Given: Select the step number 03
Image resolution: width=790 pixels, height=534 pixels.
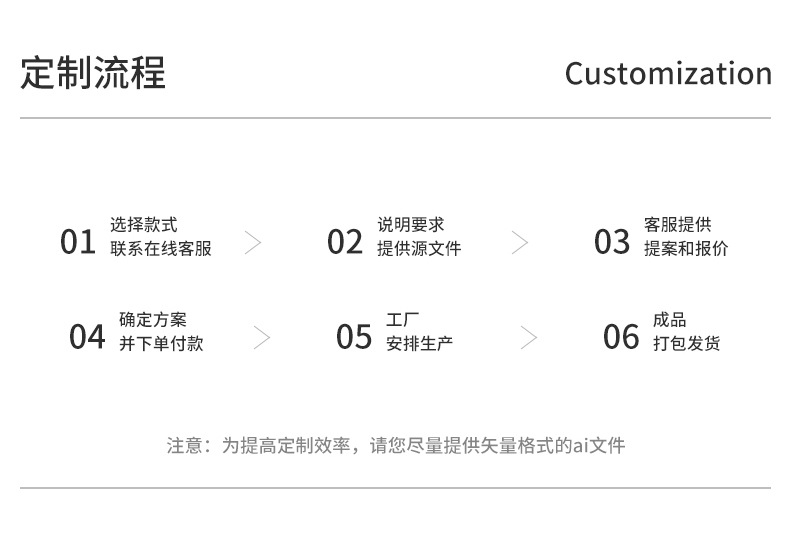Looking at the screenshot, I should (x=612, y=242).
